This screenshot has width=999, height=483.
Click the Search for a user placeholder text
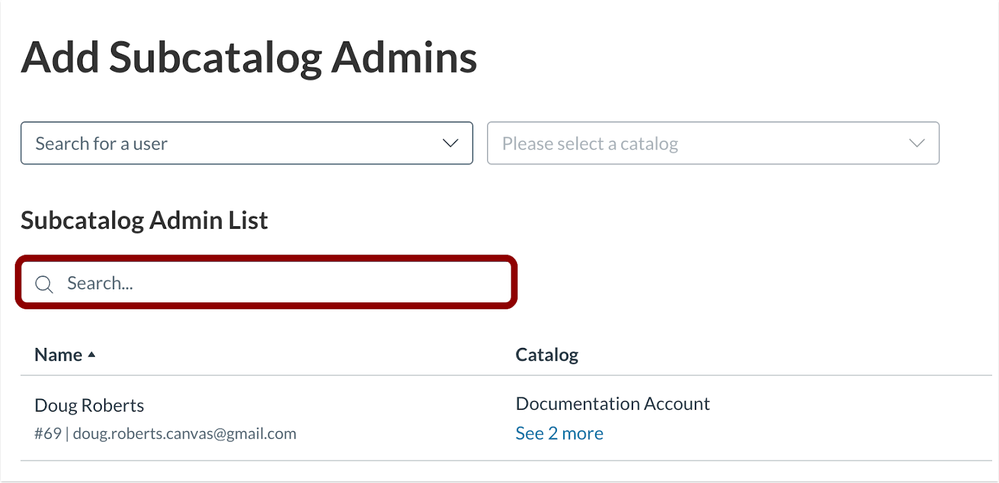tap(101, 143)
